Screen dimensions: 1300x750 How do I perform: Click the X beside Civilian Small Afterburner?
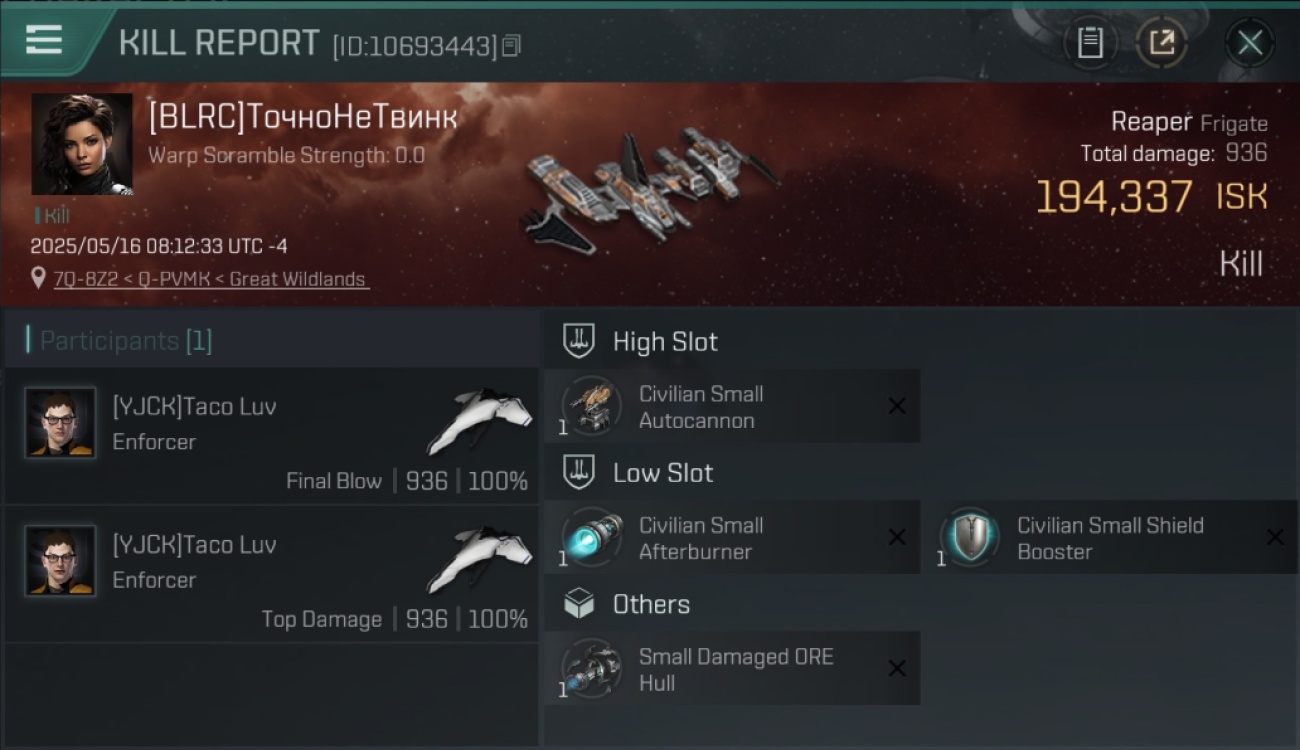point(897,537)
